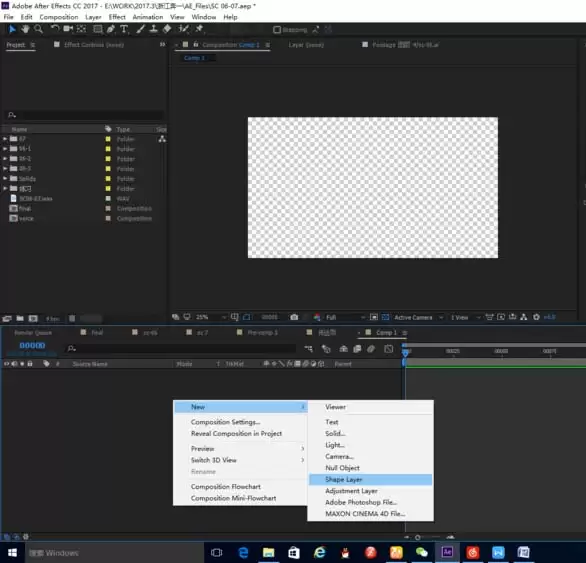Toggle video eye column header
Screen dimensions: 586x563
[6, 363]
